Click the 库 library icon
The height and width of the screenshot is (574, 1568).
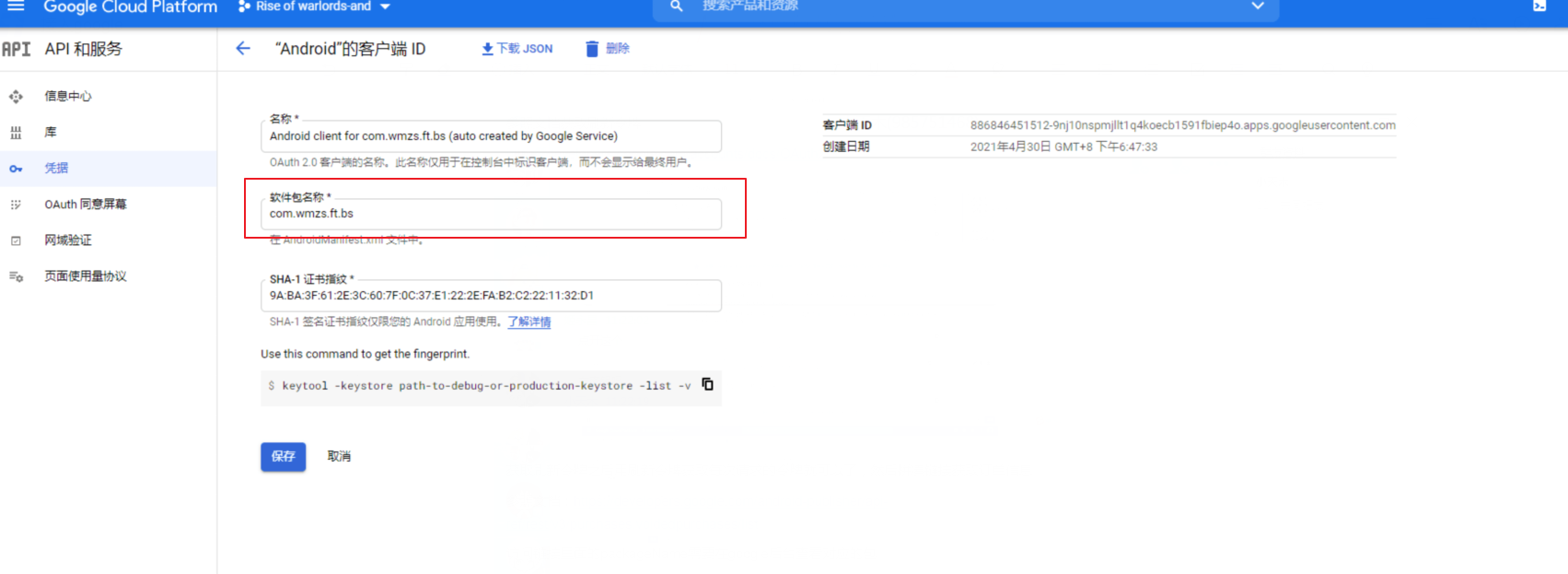click(x=16, y=133)
